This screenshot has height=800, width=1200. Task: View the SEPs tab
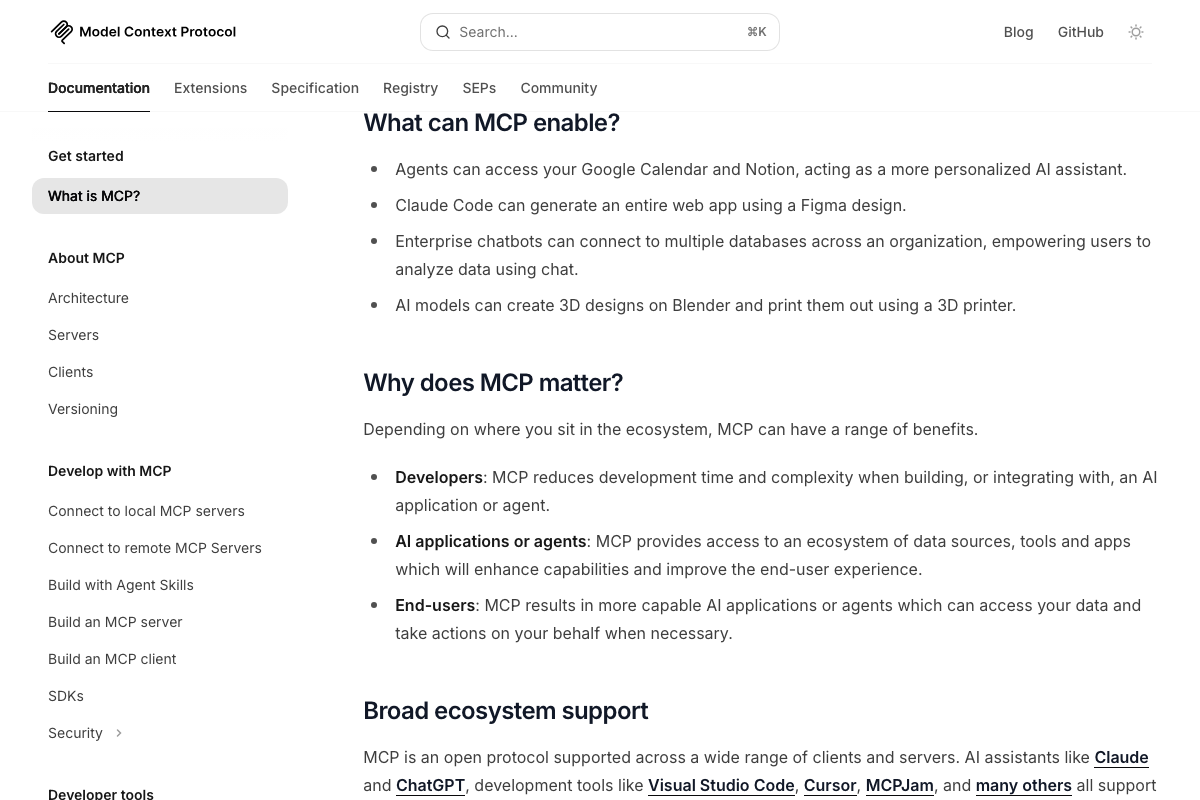click(x=479, y=88)
